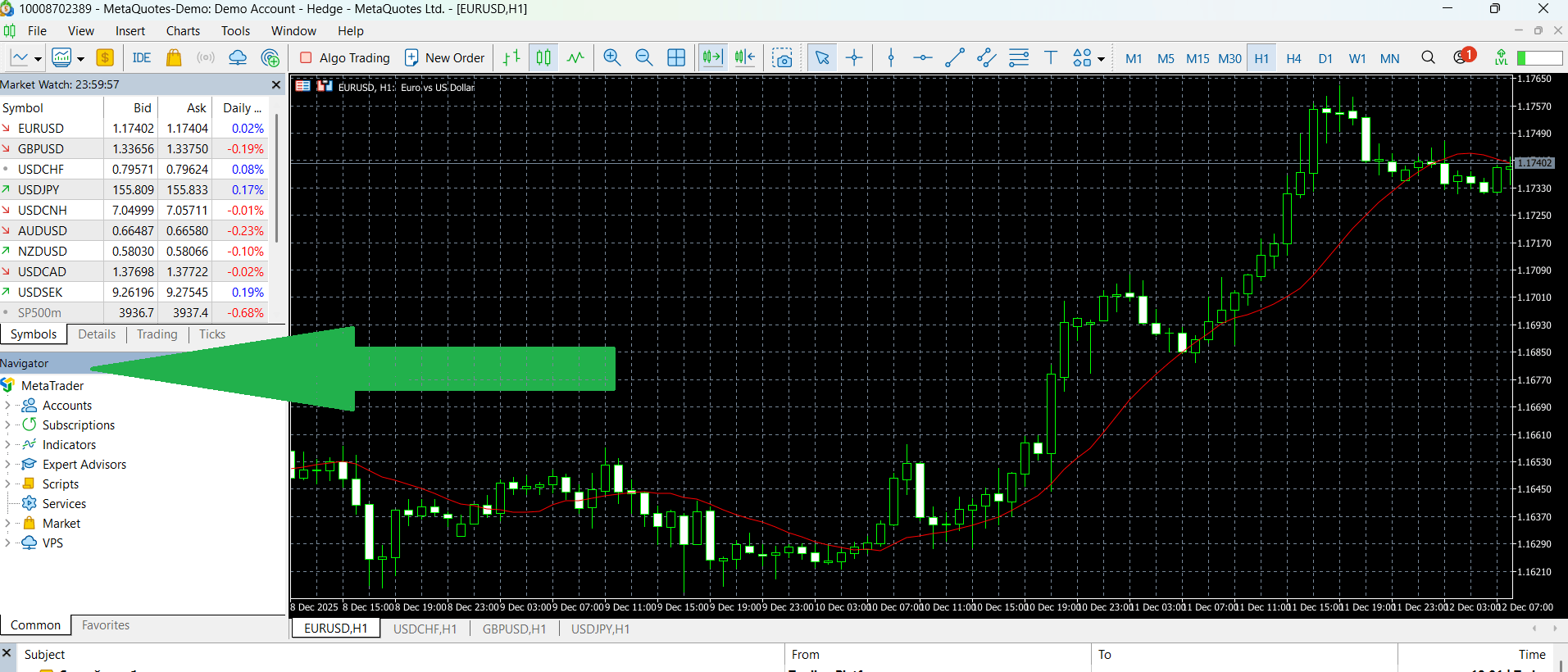Image resolution: width=1568 pixels, height=672 pixels.
Task: Zoom in on the chart
Action: pyautogui.click(x=611, y=57)
